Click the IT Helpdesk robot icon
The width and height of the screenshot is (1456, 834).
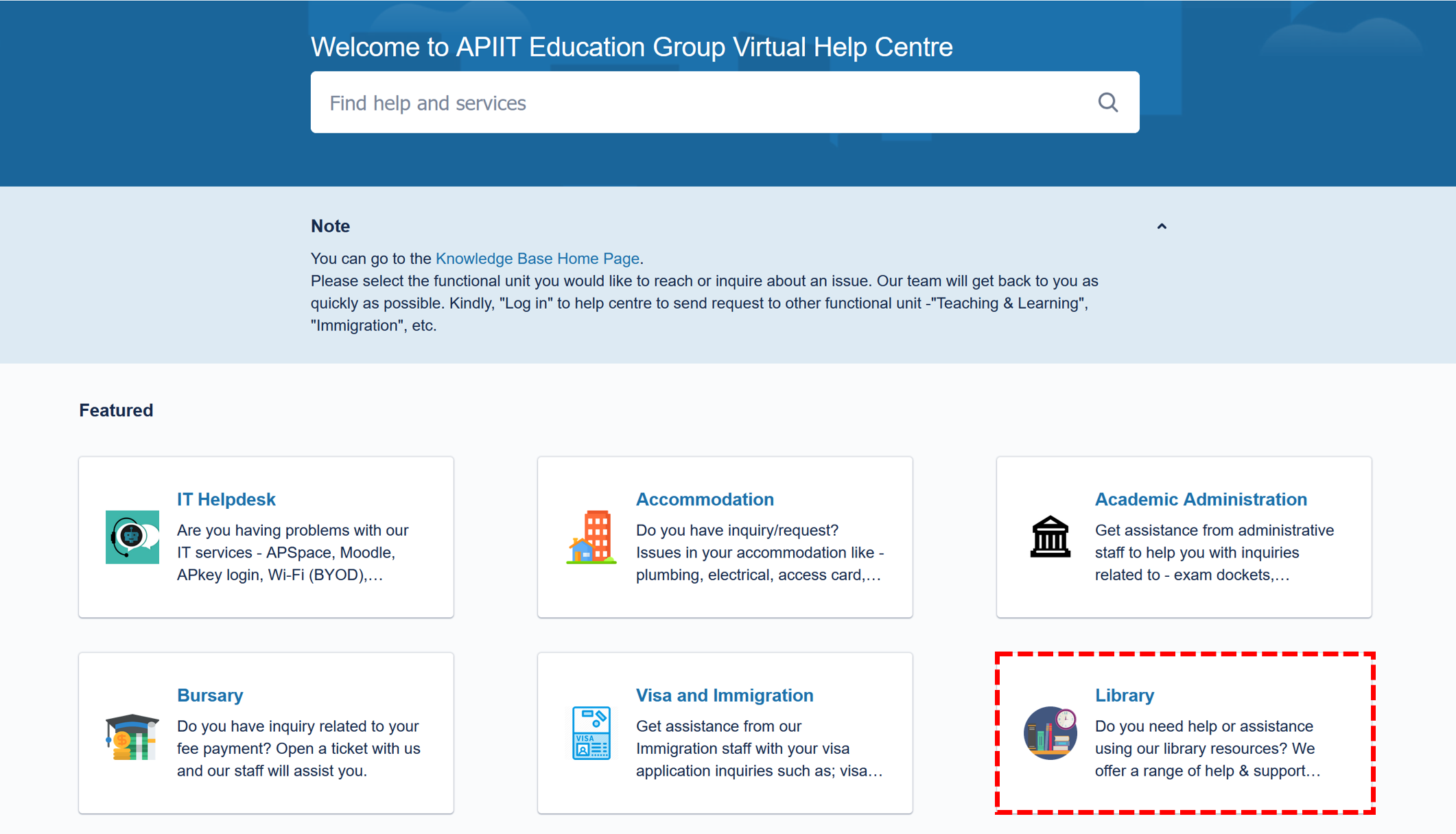point(132,537)
